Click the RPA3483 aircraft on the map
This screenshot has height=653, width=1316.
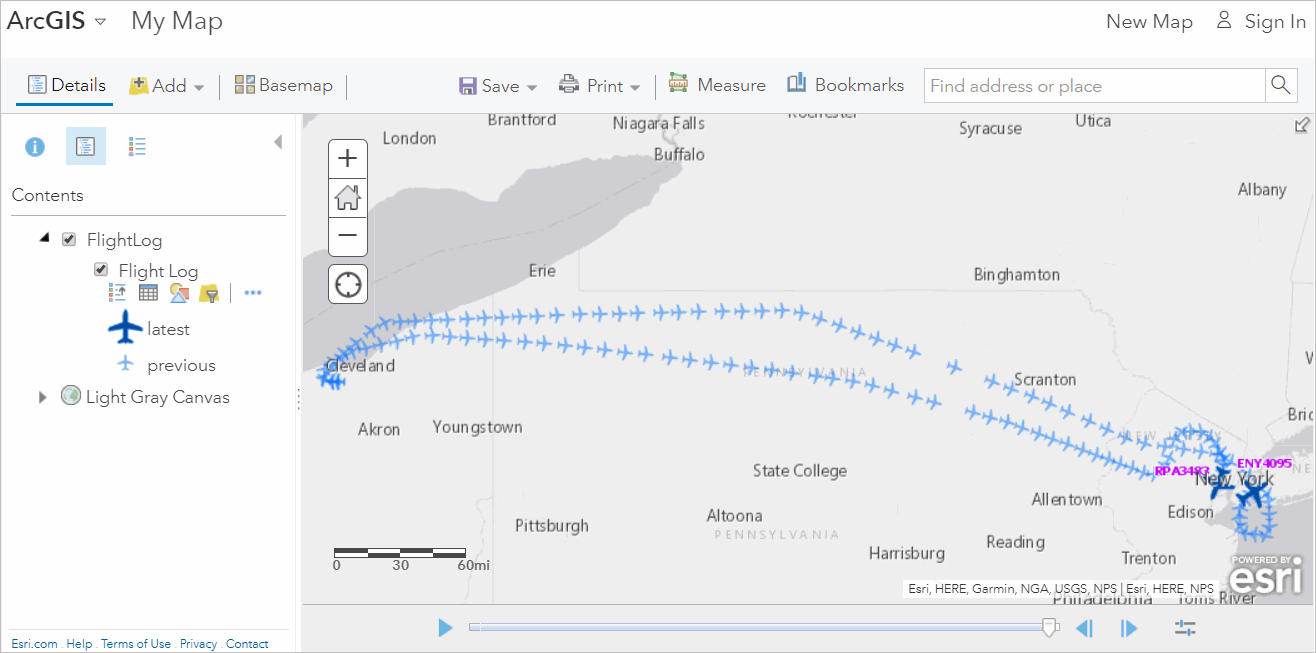point(1220,486)
